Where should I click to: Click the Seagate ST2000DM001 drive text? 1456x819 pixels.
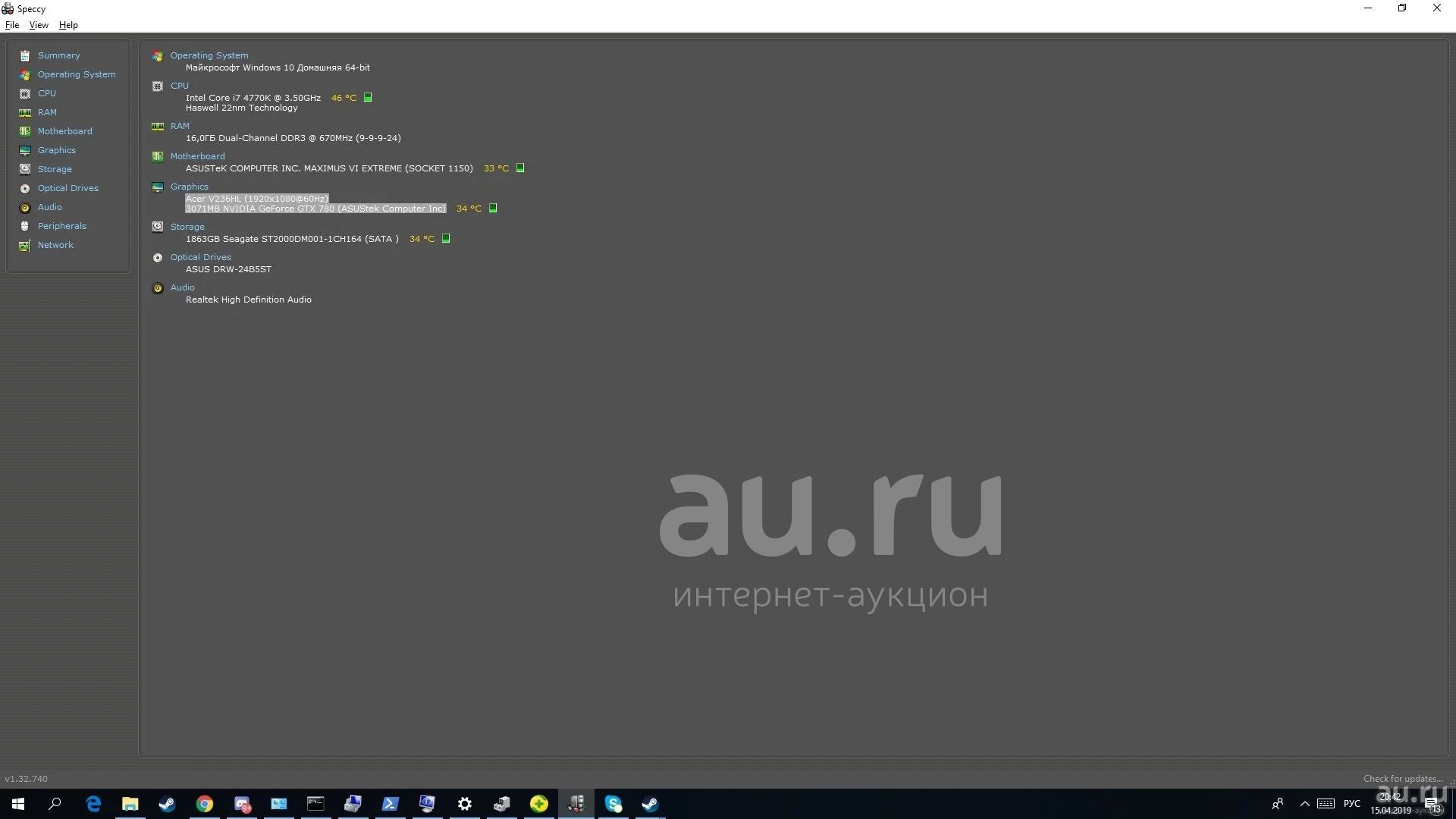click(x=292, y=239)
